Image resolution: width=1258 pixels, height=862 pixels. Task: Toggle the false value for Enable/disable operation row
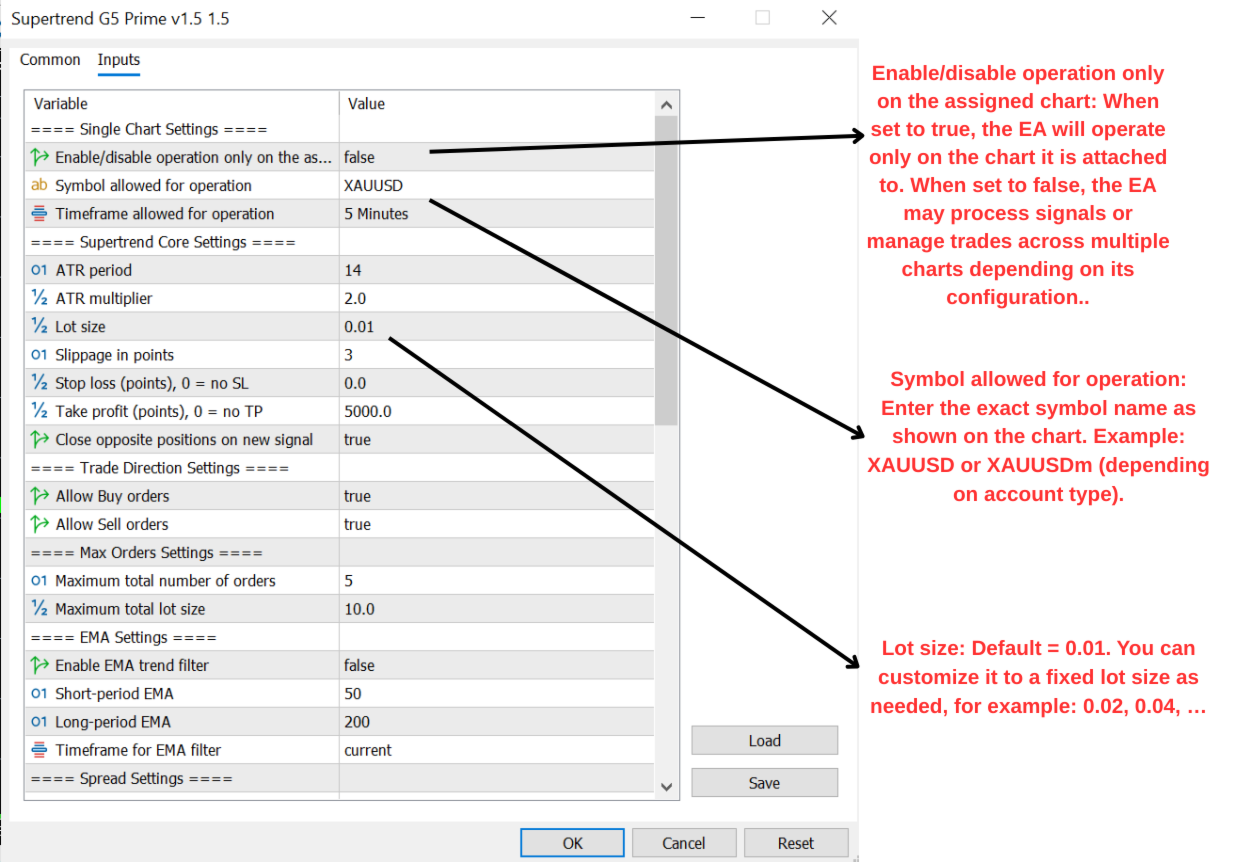click(x=497, y=157)
